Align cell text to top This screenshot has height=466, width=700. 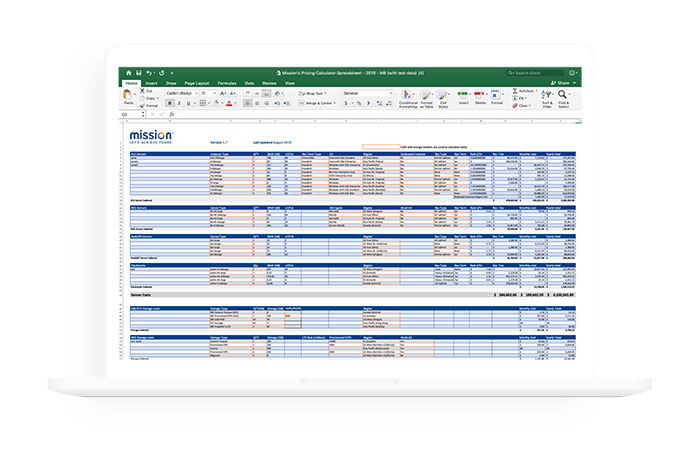(x=247, y=93)
